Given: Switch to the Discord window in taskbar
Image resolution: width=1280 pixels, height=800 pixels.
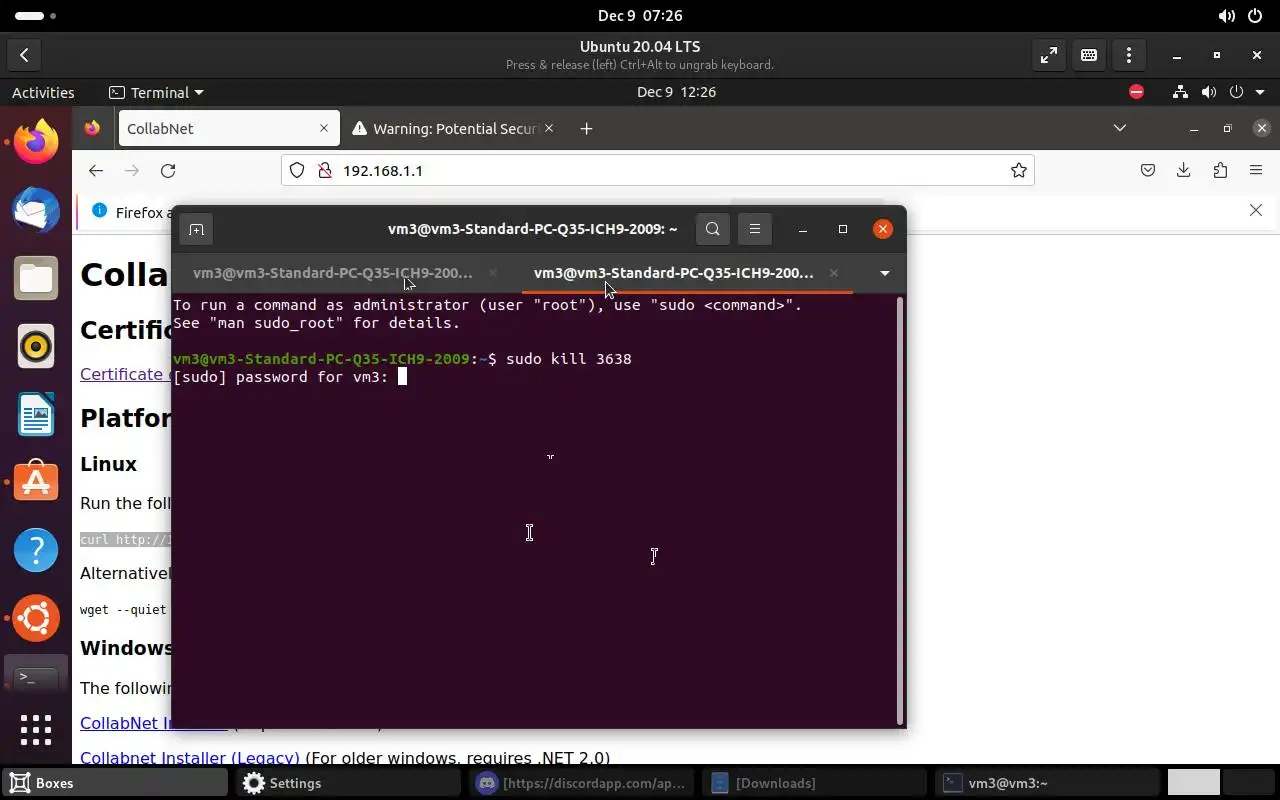Looking at the screenshot, I should click(x=581, y=783).
